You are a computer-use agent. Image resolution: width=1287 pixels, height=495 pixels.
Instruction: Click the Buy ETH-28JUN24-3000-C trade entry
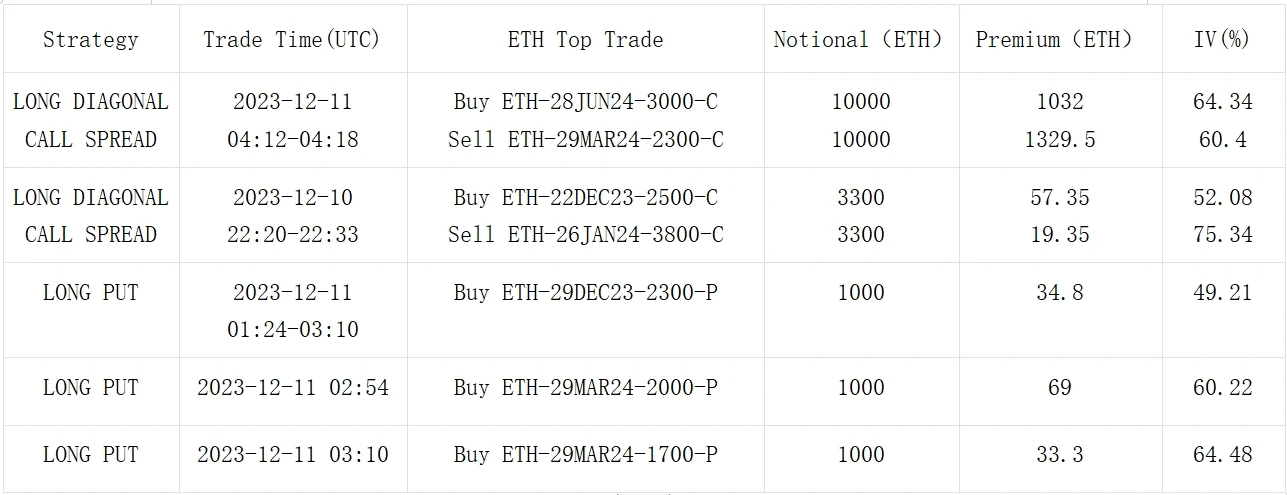click(x=585, y=102)
